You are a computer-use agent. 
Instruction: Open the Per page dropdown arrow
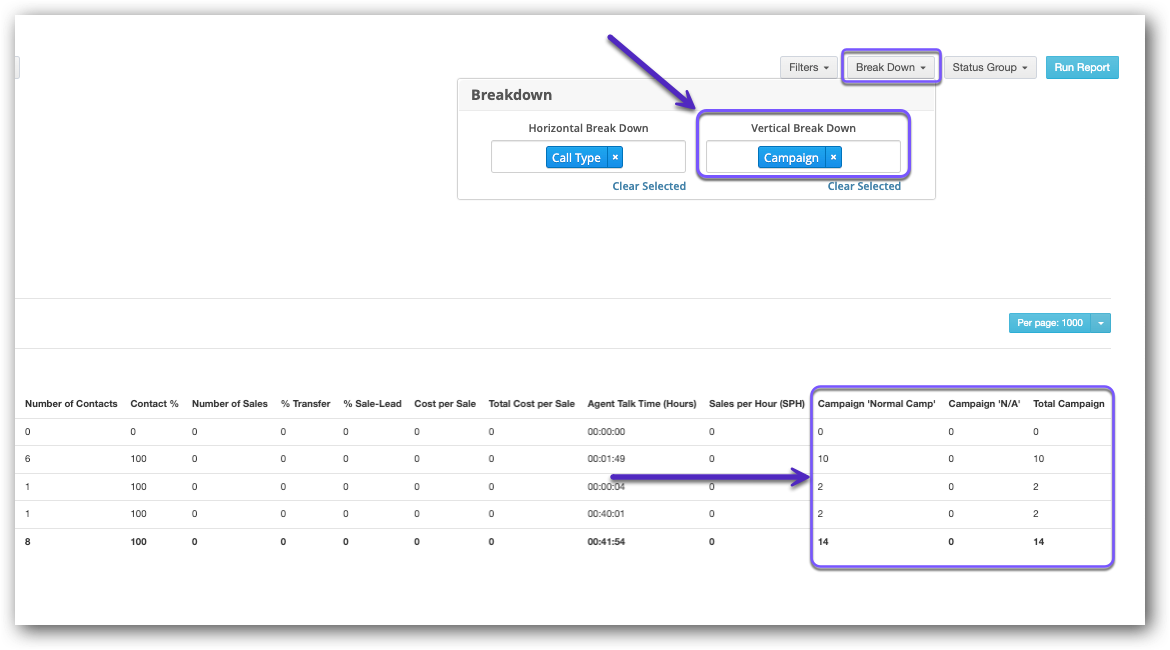1101,323
